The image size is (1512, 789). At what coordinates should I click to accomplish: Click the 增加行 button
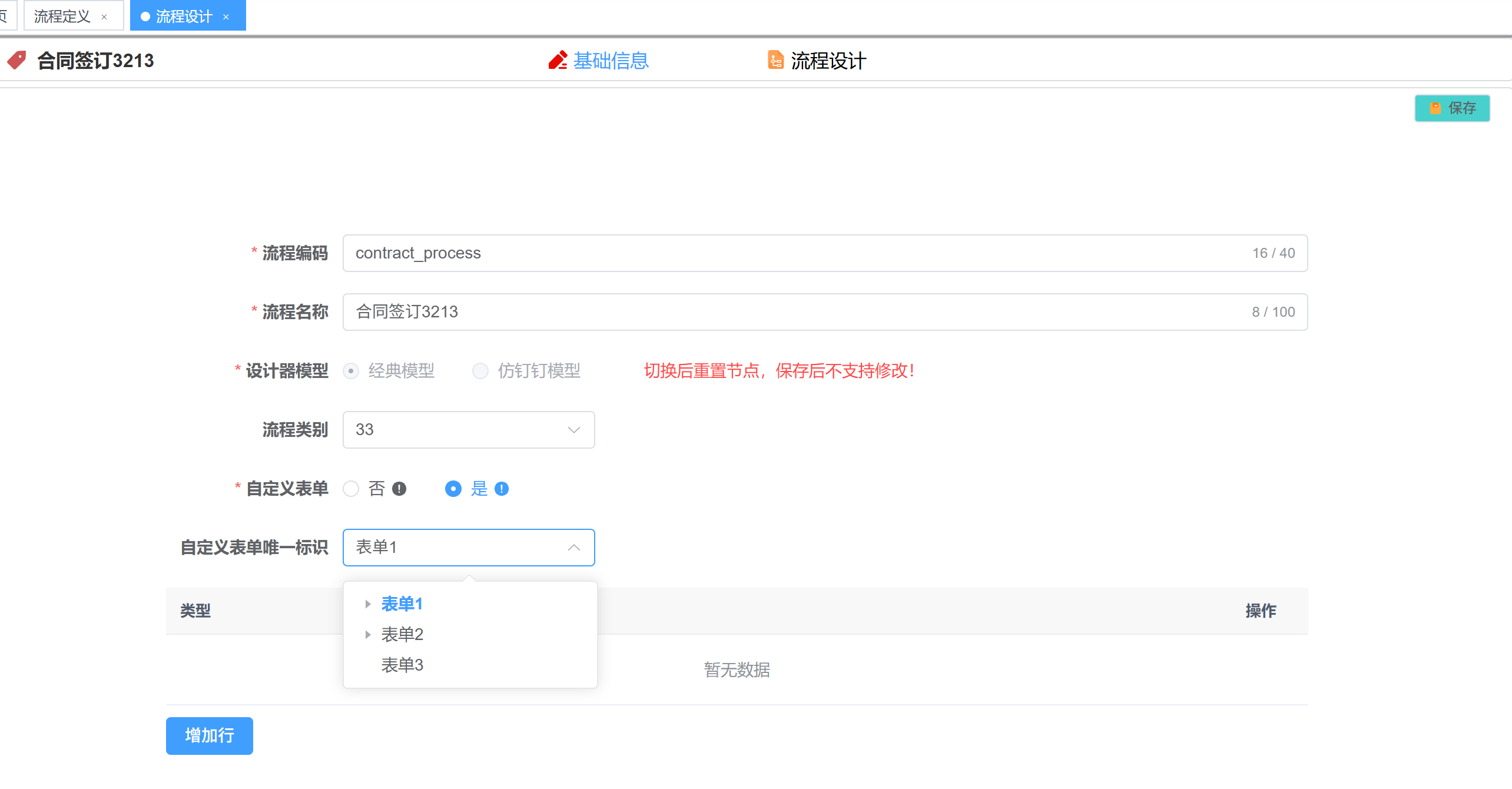click(x=210, y=735)
